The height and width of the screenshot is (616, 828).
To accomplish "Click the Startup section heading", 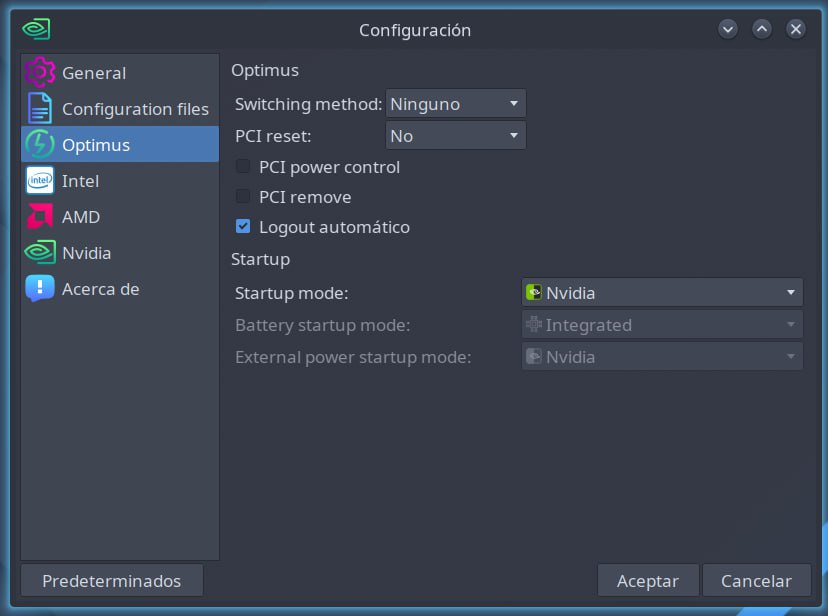I will (260, 259).
